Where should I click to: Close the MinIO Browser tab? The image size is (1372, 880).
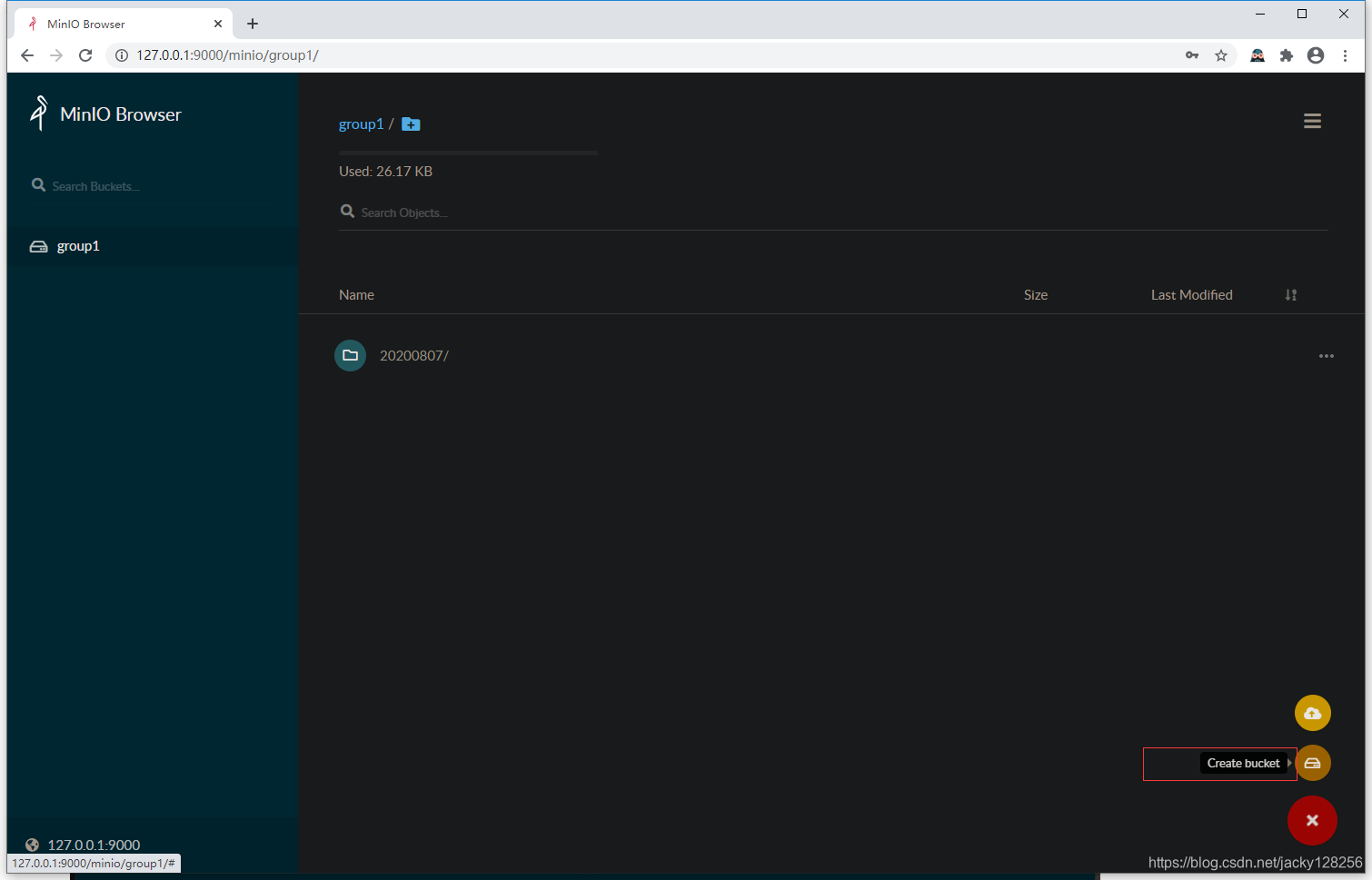tap(218, 24)
